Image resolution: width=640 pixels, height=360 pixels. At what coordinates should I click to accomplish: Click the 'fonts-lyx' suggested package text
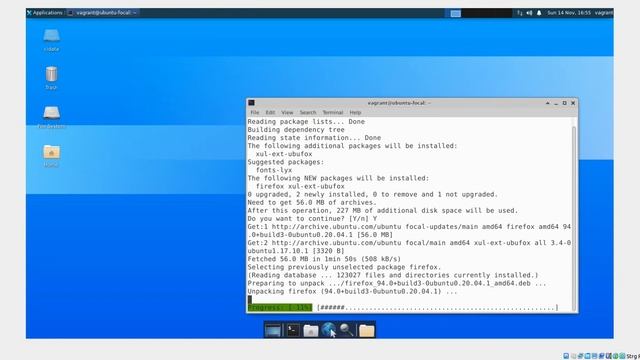click(273, 170)
